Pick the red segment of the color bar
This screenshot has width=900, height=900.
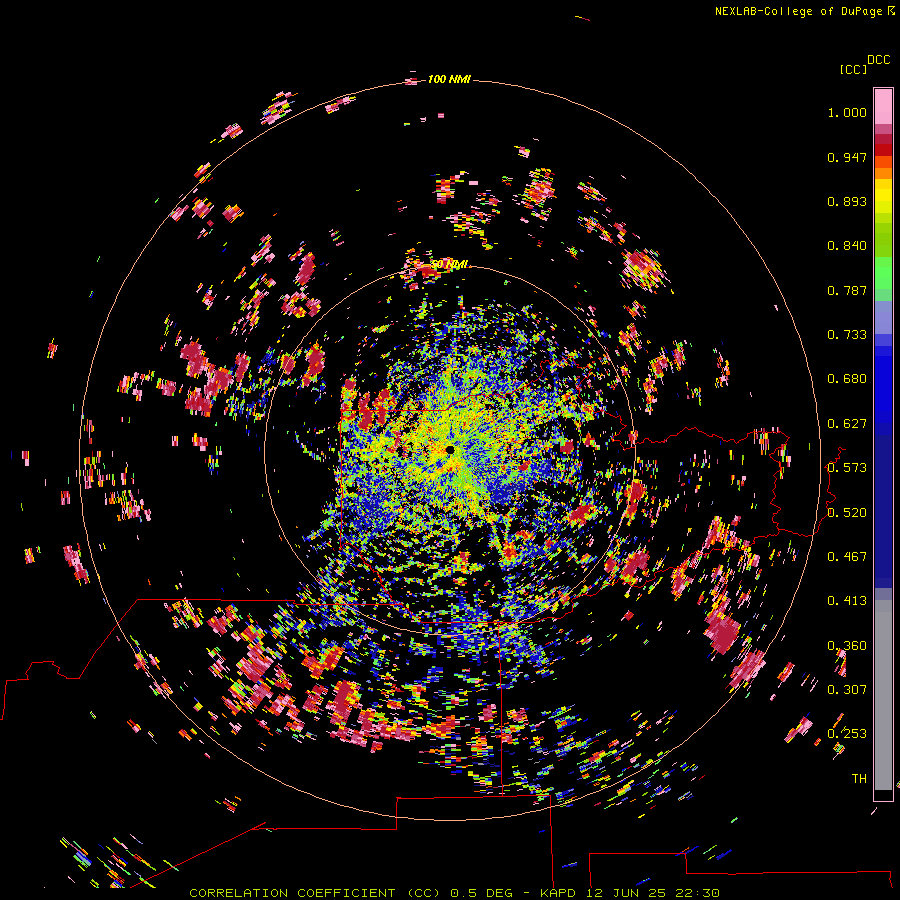tap(883, 150)
